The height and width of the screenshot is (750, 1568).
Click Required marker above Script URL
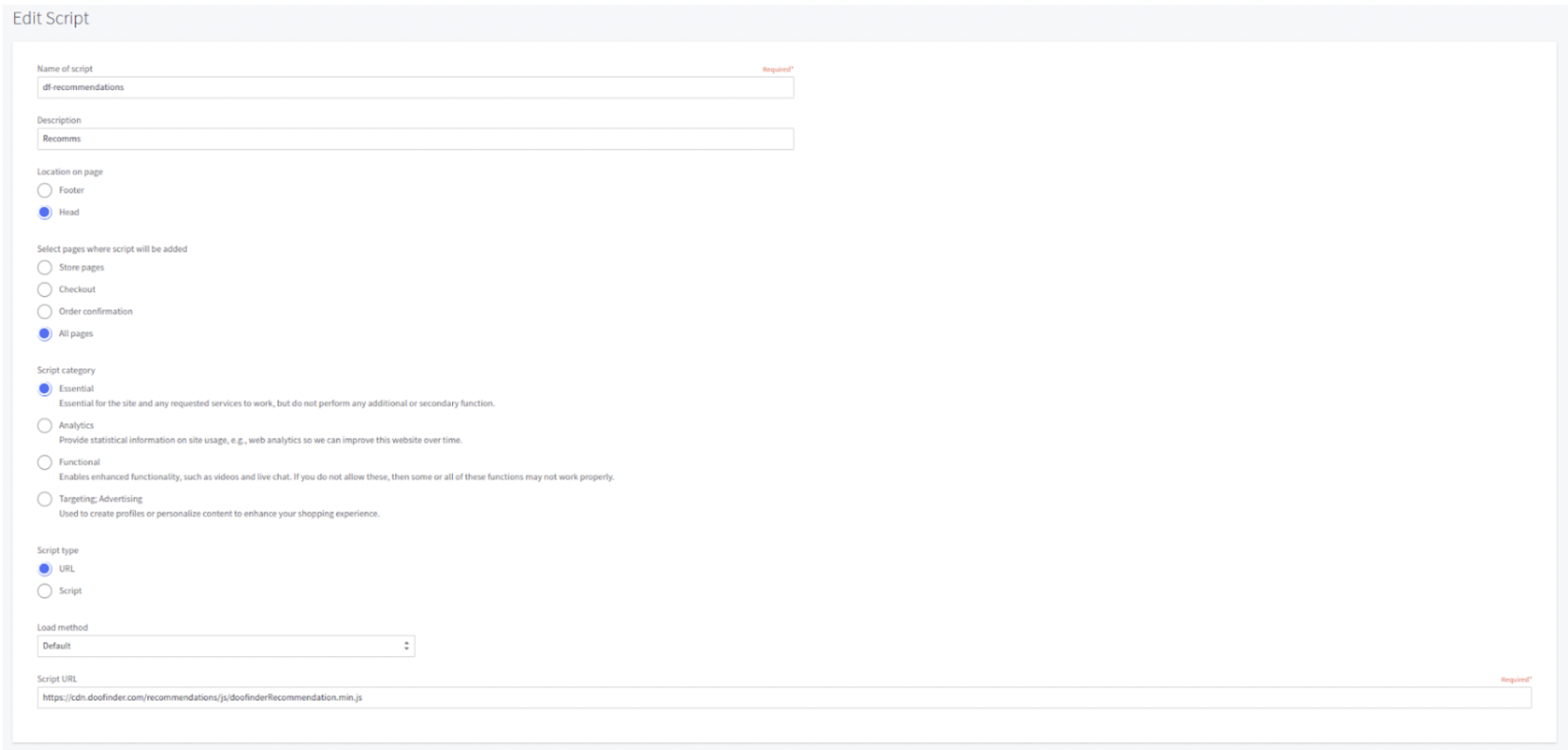(x=1516, y=680)
